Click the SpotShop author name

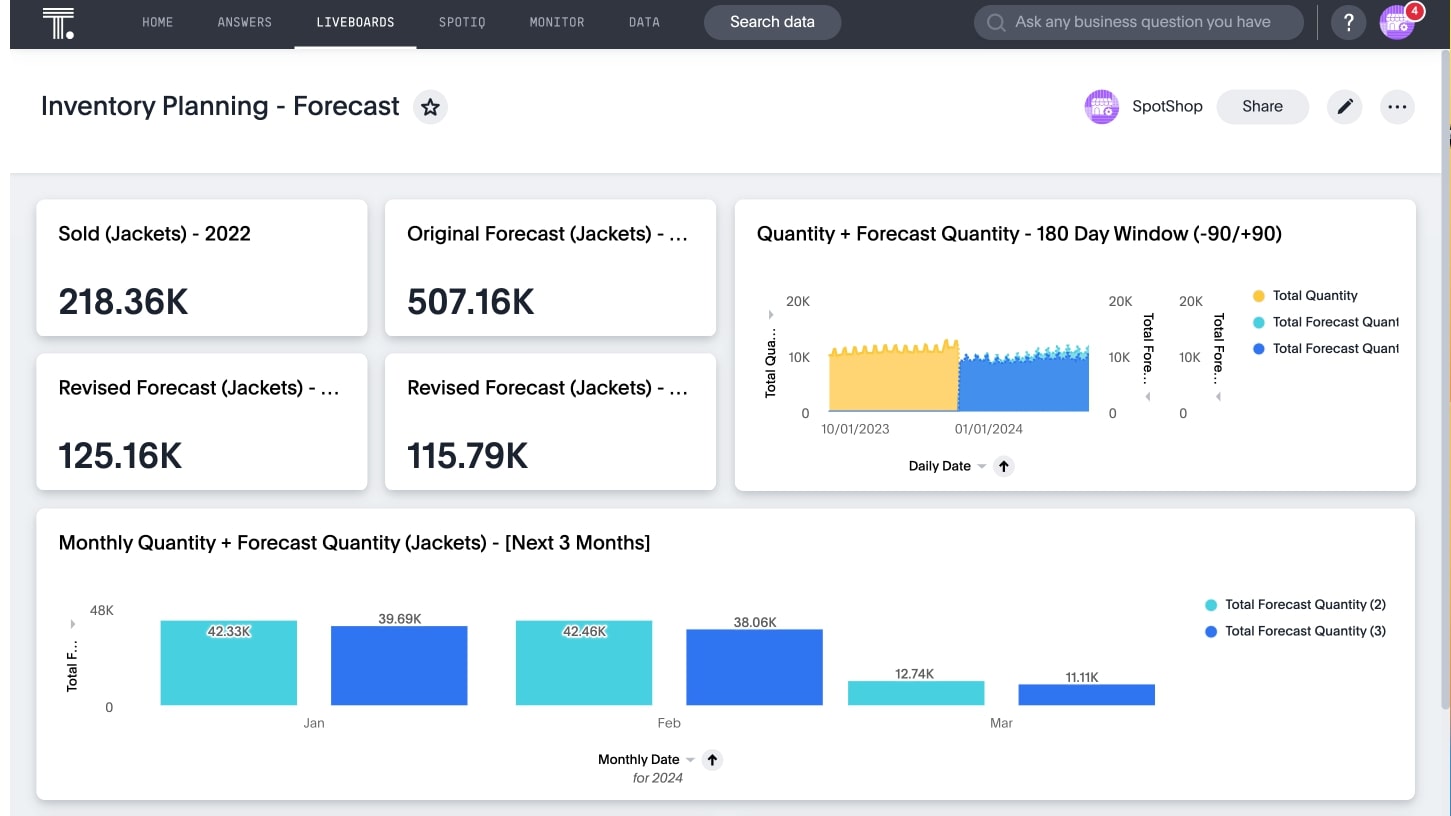pyautogui.click(x=1167, y=106)
